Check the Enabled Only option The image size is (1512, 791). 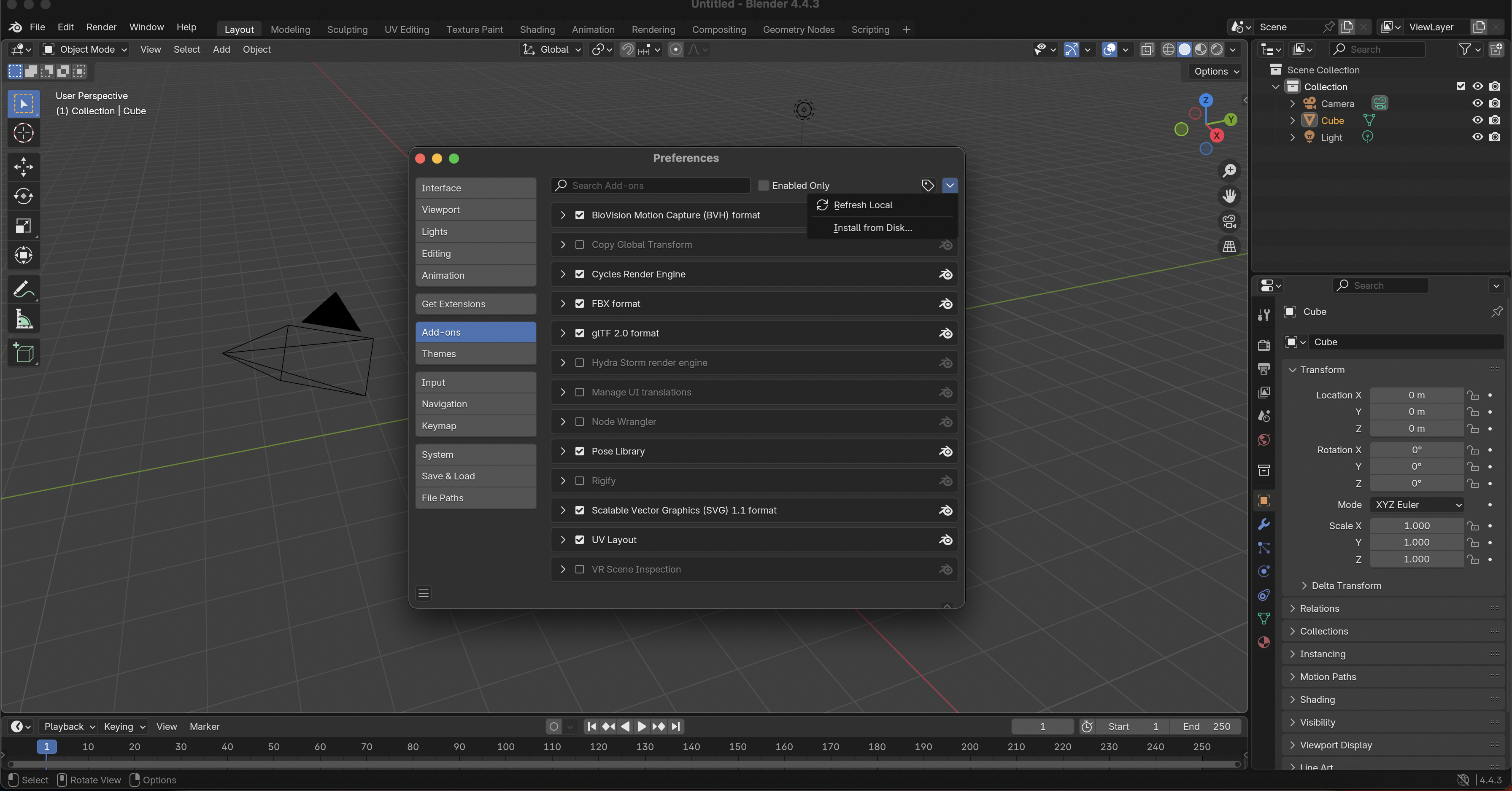tap(763, 186)
